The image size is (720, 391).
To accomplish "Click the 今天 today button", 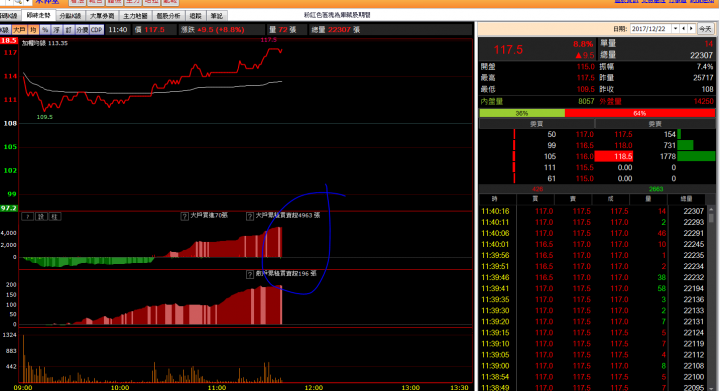I will [705, 28].
